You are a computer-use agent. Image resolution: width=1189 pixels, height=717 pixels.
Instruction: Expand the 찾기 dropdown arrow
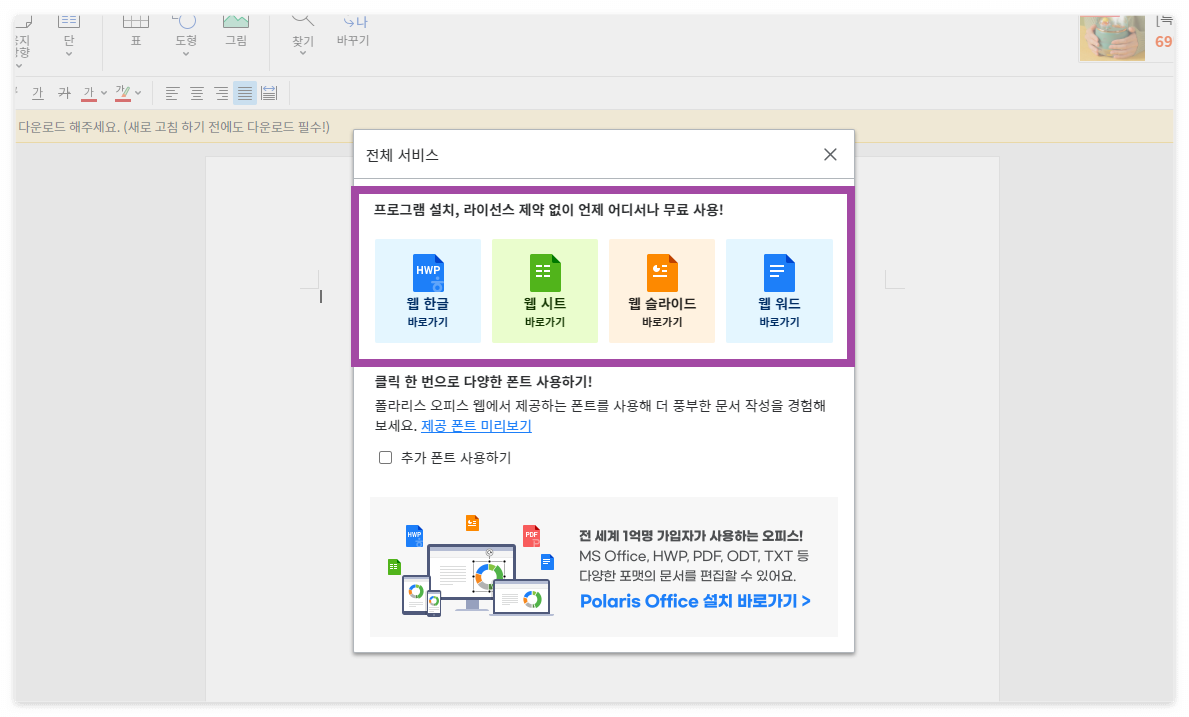click(x=303, y=54)
